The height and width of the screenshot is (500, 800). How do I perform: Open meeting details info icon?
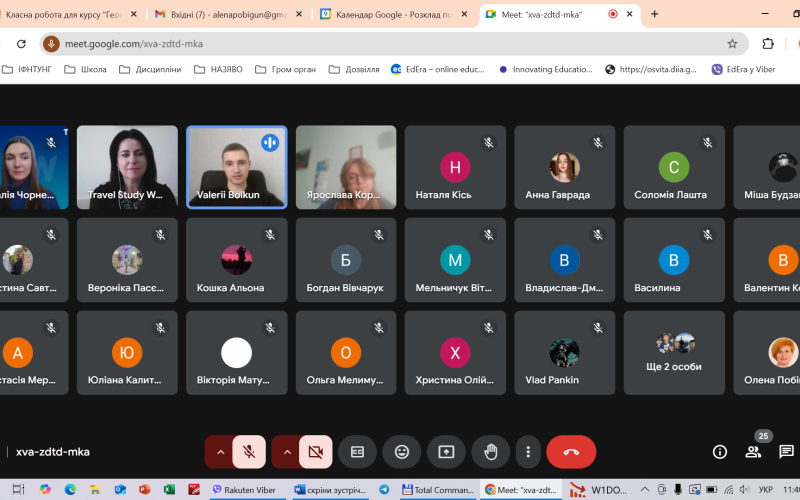point(720,452)
